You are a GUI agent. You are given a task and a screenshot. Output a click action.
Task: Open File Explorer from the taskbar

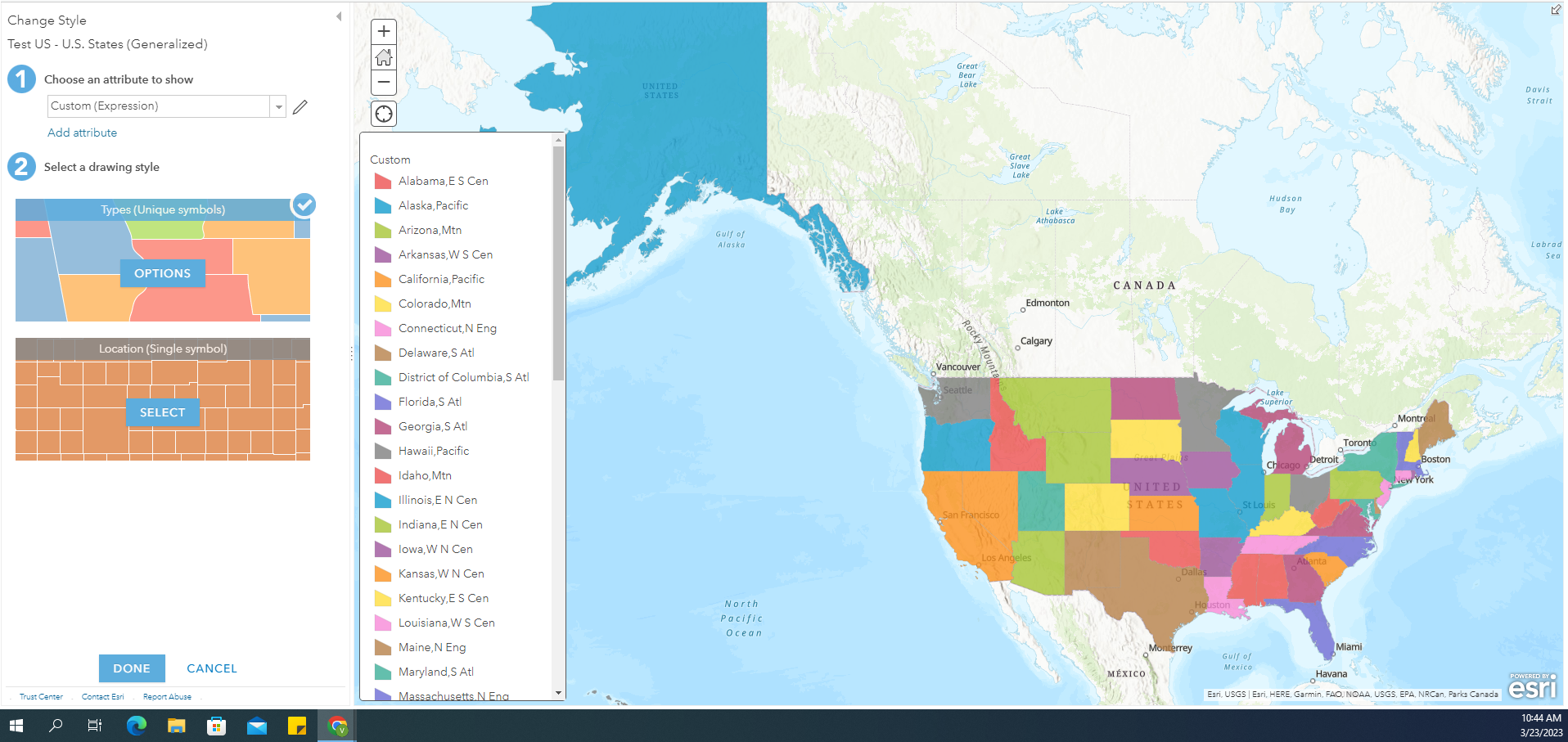[176, 726]
